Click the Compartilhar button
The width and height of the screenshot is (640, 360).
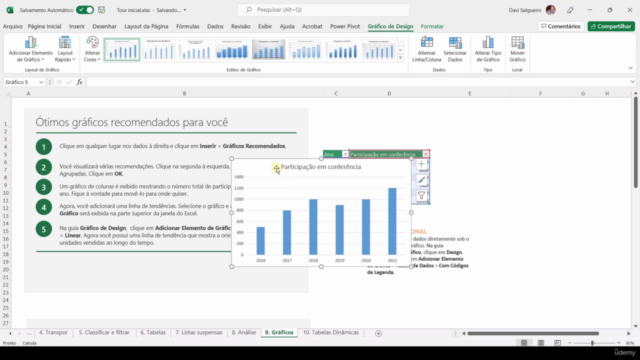(611, 26)
